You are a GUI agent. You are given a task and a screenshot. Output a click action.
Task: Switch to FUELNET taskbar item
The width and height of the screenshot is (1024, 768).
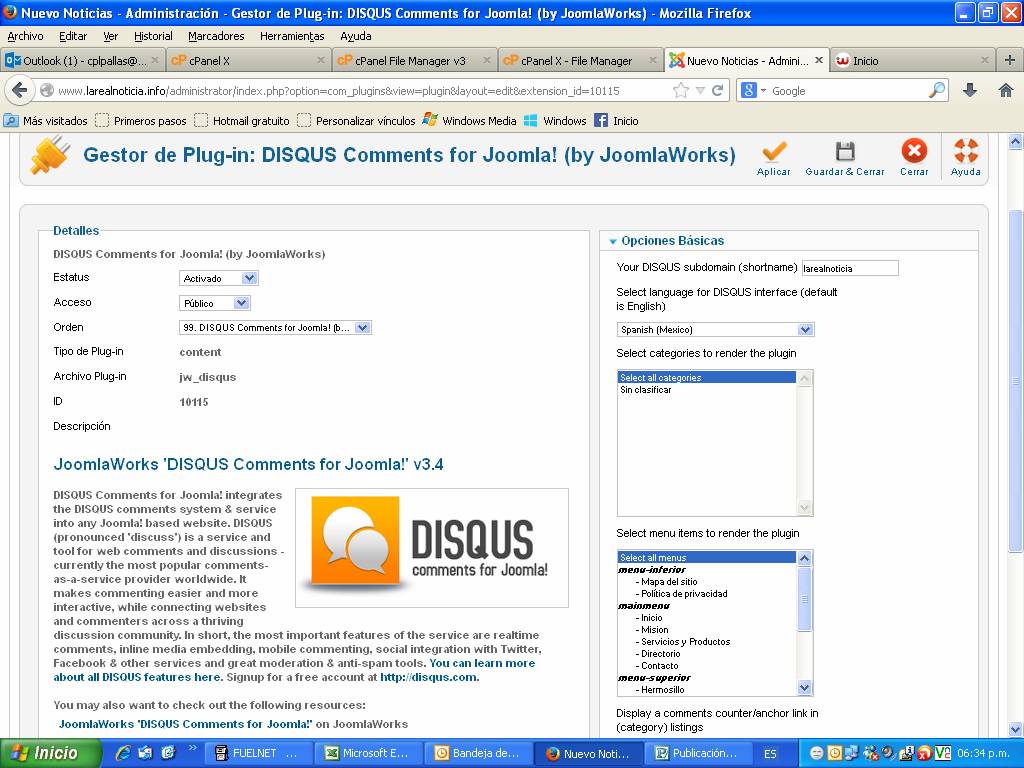point(258,753)
